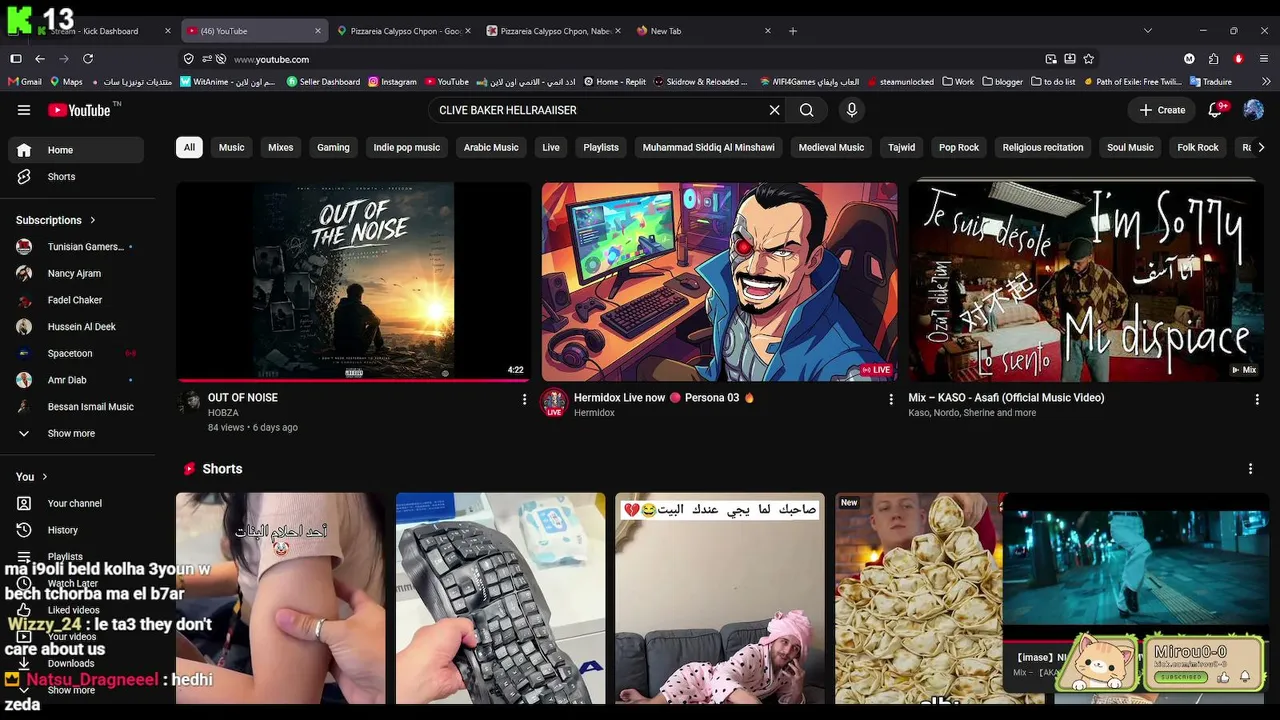The width and height of the screenshot is (1280, 720).
Task: Open options menu for OUT OF NOISE
Action: [524, 399]
